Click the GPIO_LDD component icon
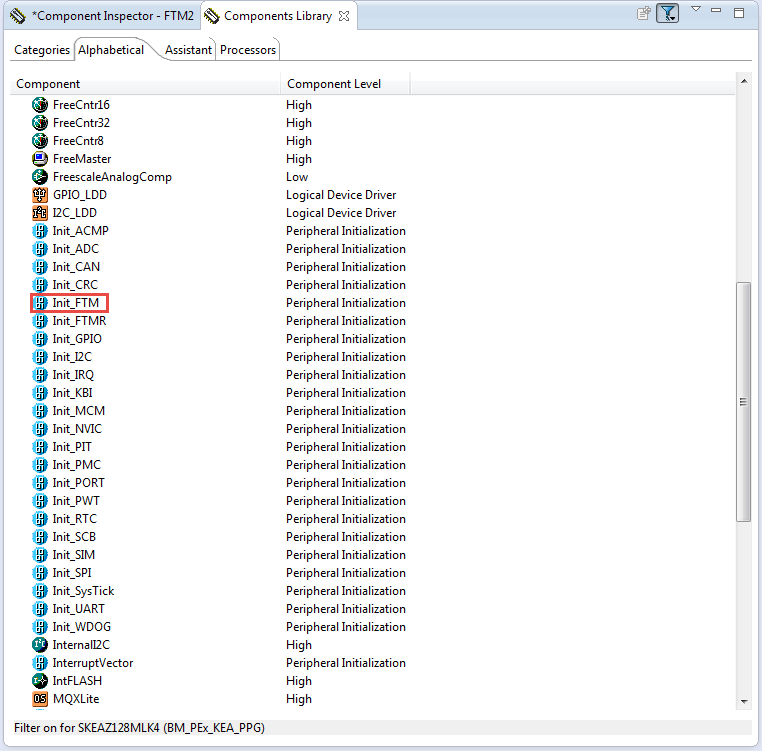 40,194
